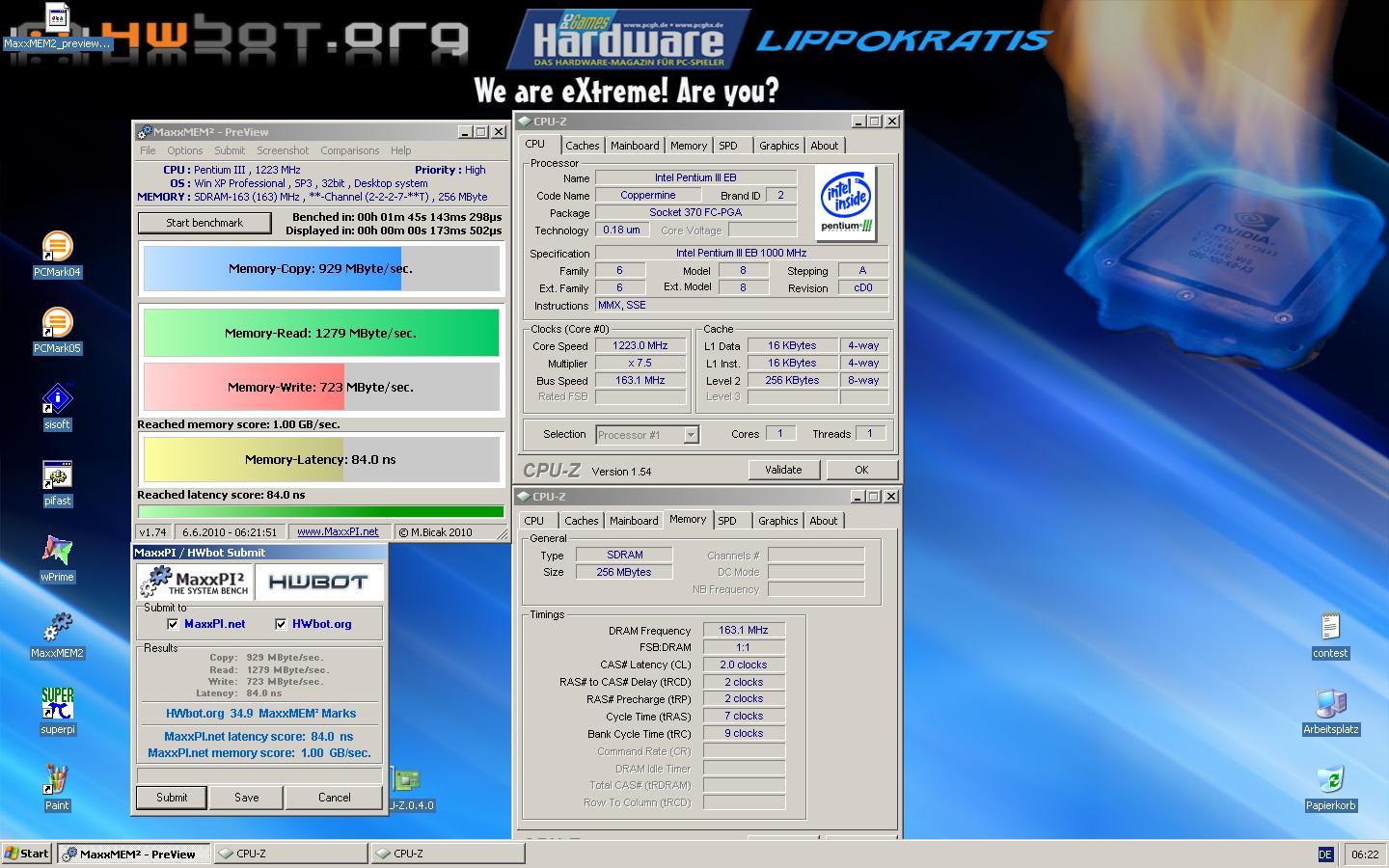The image size is (1389, 868).
Task: Click the Save button in HWbot dialog
Action: tap(247, 798)
